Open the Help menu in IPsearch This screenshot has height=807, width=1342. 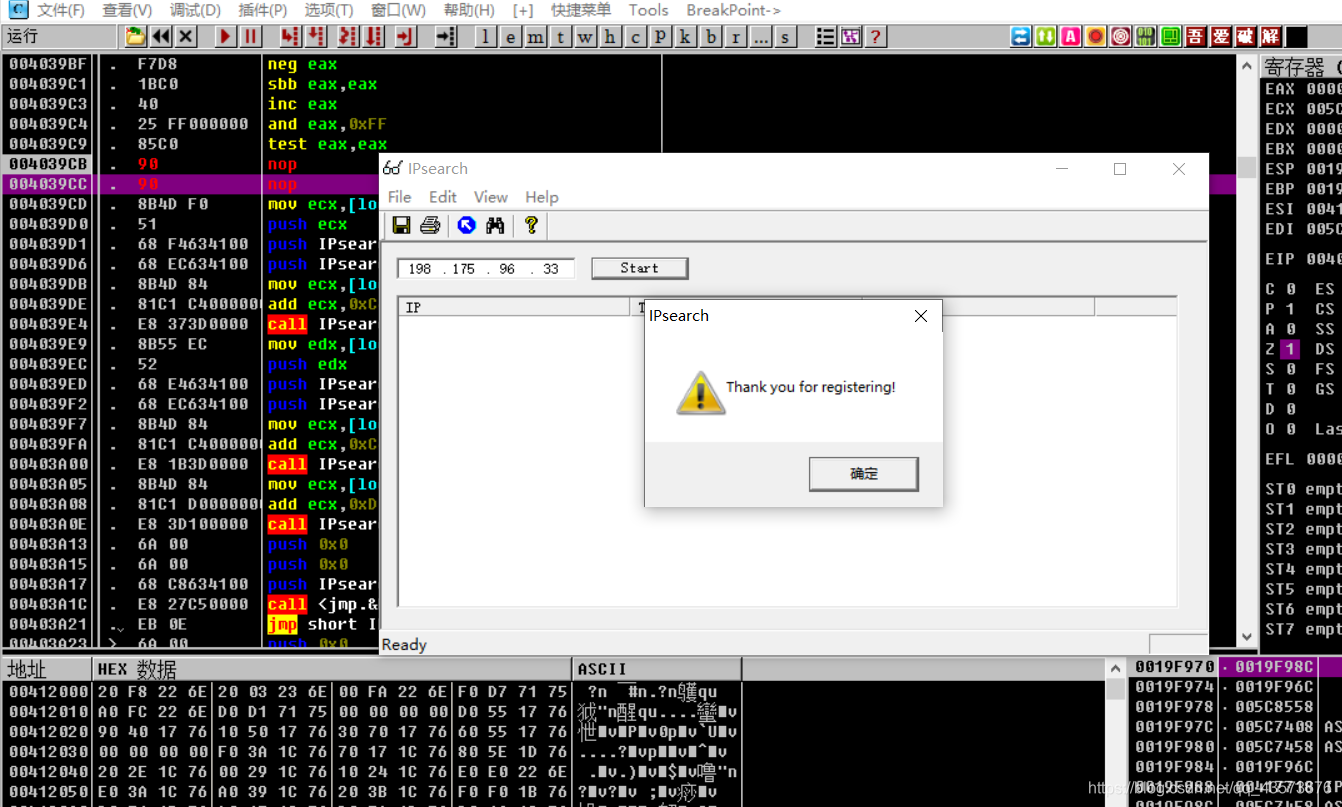tap(542, 197)
